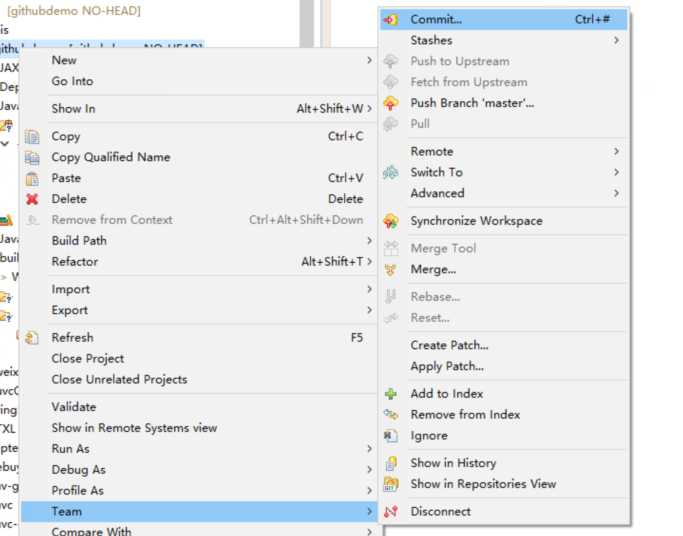Click the green Add to Index icon
Viewport: 683px width, 536px height.
click(391, 394)
